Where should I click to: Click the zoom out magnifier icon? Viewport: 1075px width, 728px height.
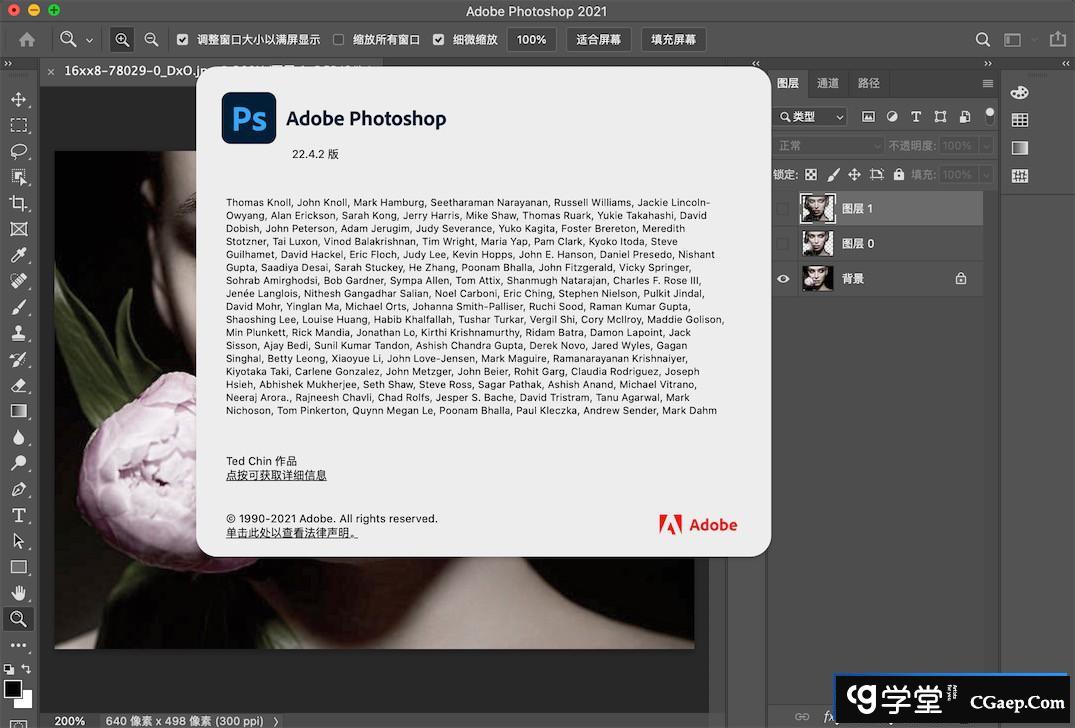click(x=152, y=39)
